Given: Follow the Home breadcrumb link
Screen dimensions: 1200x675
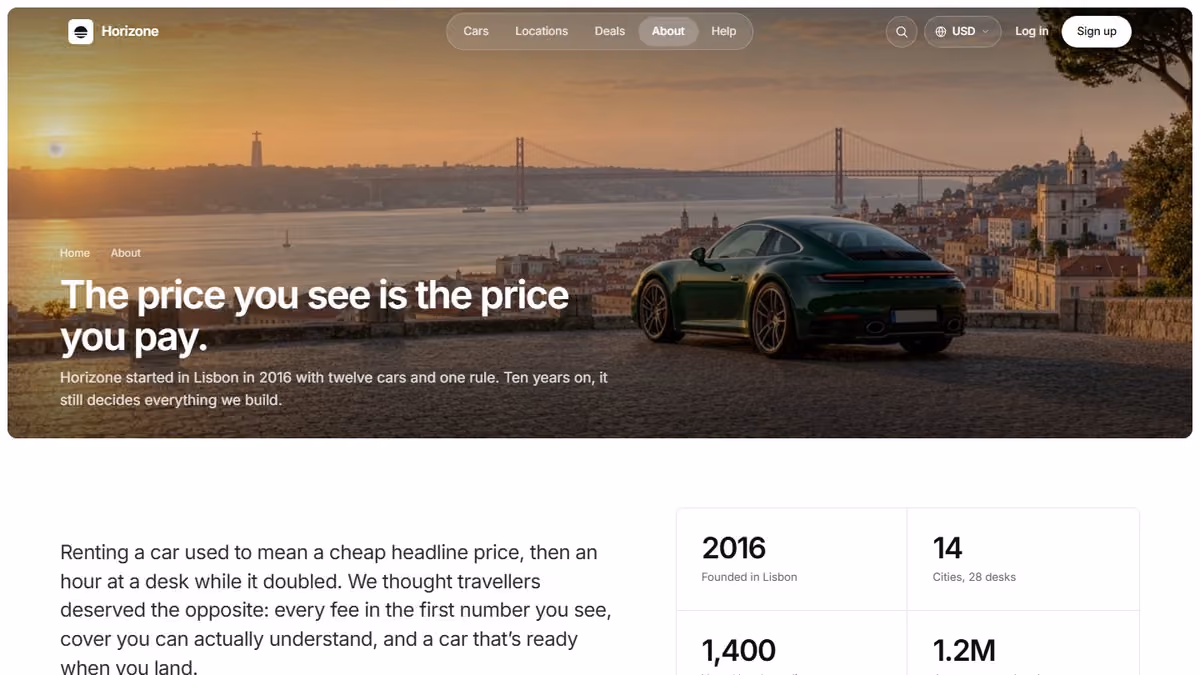Looking at the screenshot, I should click(x=75, y=253).
